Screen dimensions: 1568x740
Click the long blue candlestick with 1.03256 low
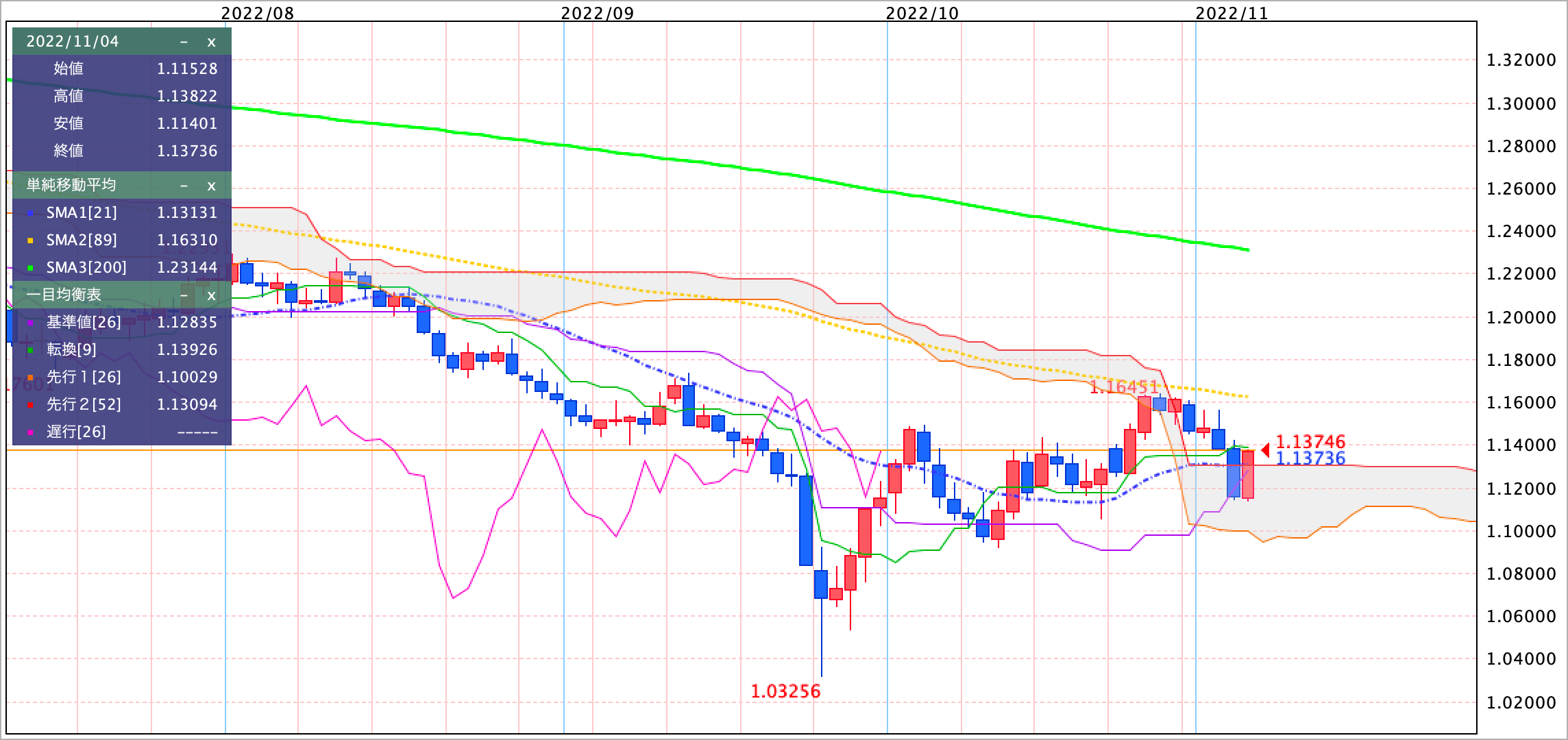point(821,584)
